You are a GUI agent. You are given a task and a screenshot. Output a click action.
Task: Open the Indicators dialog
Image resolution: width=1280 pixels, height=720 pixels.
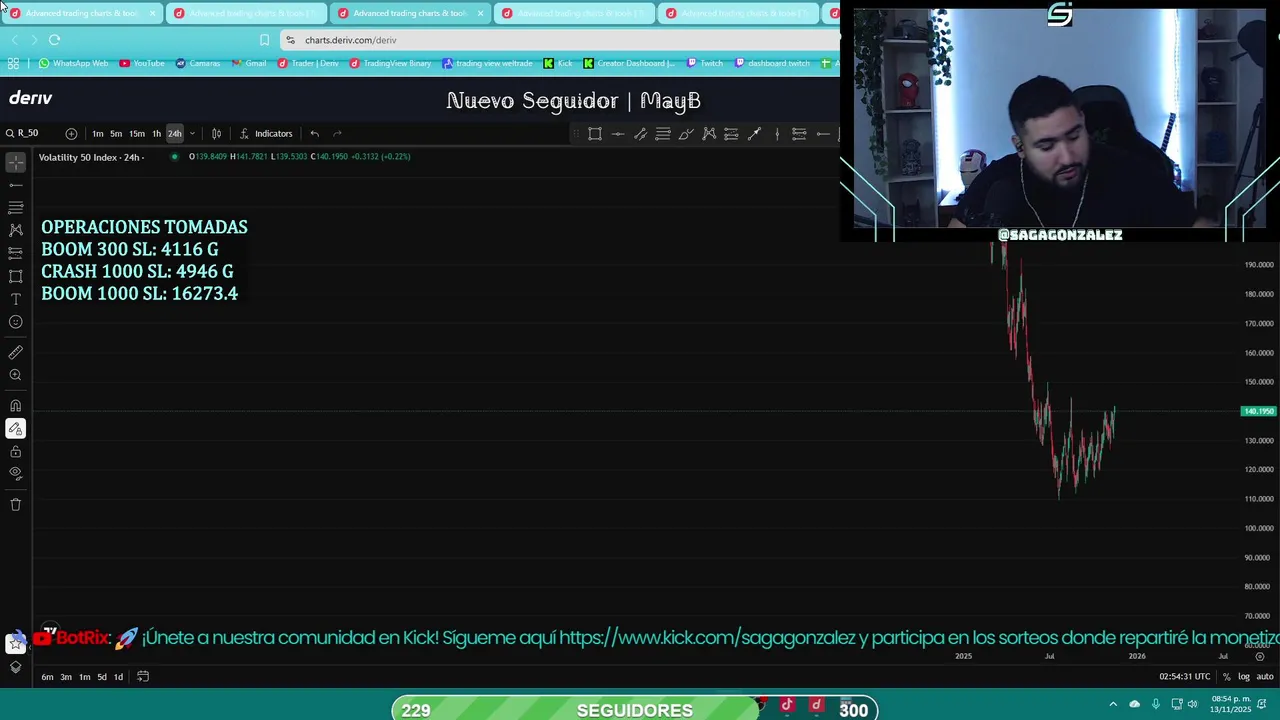click(266, 133)
